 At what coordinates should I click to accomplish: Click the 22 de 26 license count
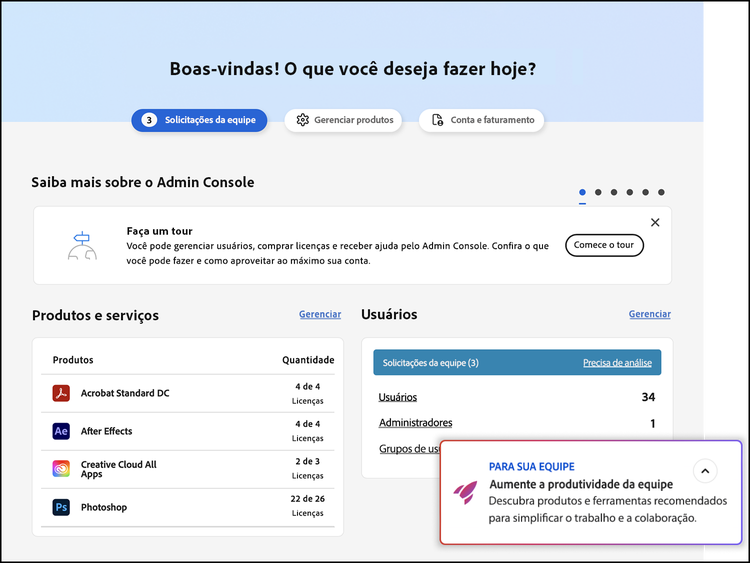click(x=308, y=499)
